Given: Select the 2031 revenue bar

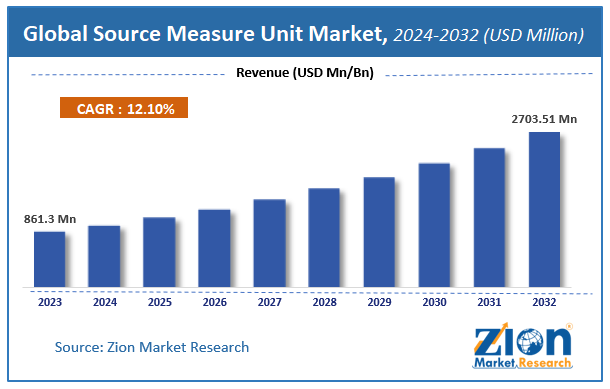Looking at the screenshot, I should coord(489,218).
